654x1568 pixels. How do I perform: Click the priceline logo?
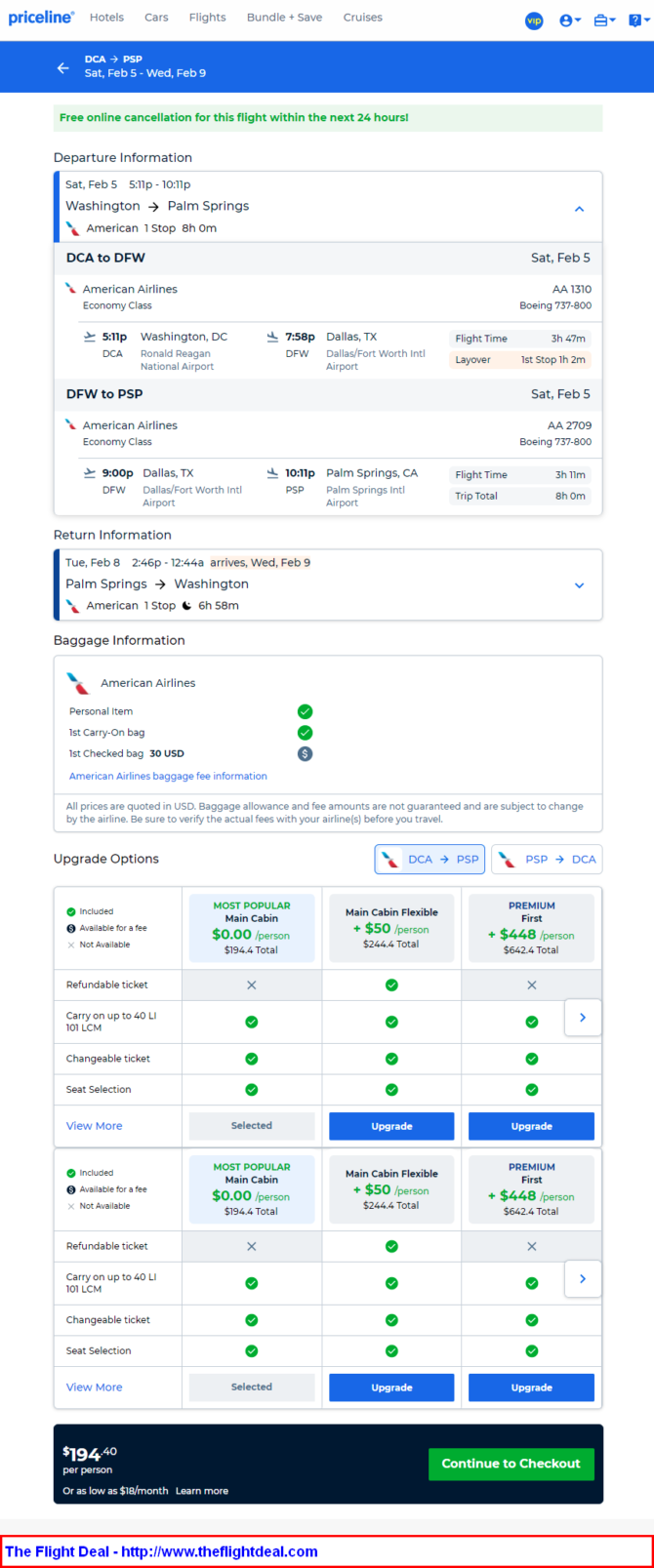[41, 18]
